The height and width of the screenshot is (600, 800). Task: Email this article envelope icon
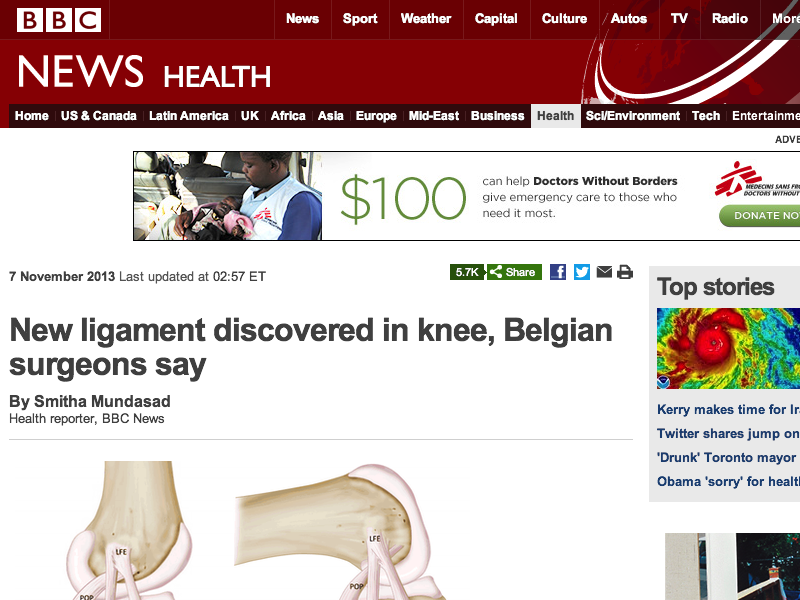tap(604, 272)
